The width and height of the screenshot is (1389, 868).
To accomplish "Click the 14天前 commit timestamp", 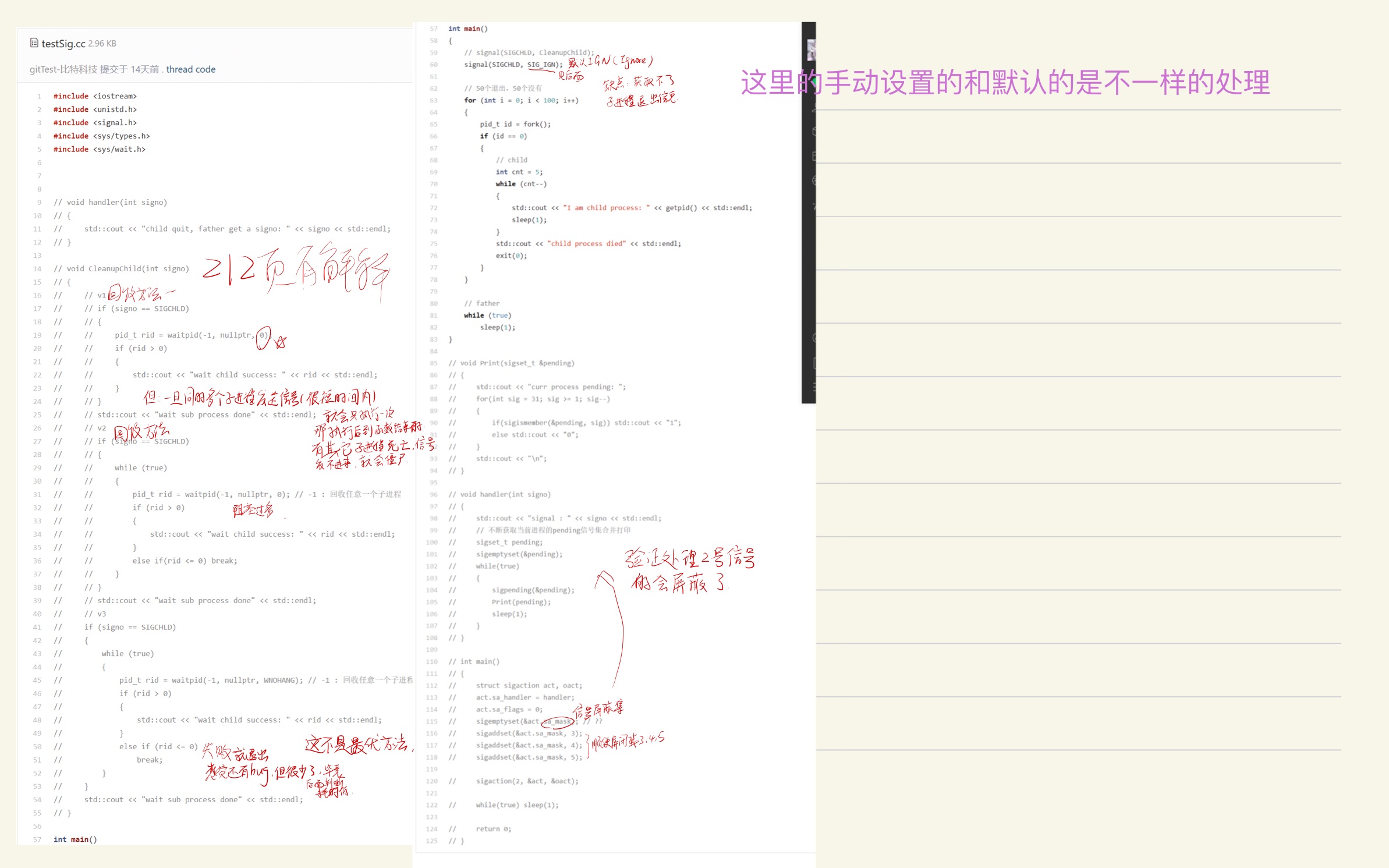I will coord(146,69).
